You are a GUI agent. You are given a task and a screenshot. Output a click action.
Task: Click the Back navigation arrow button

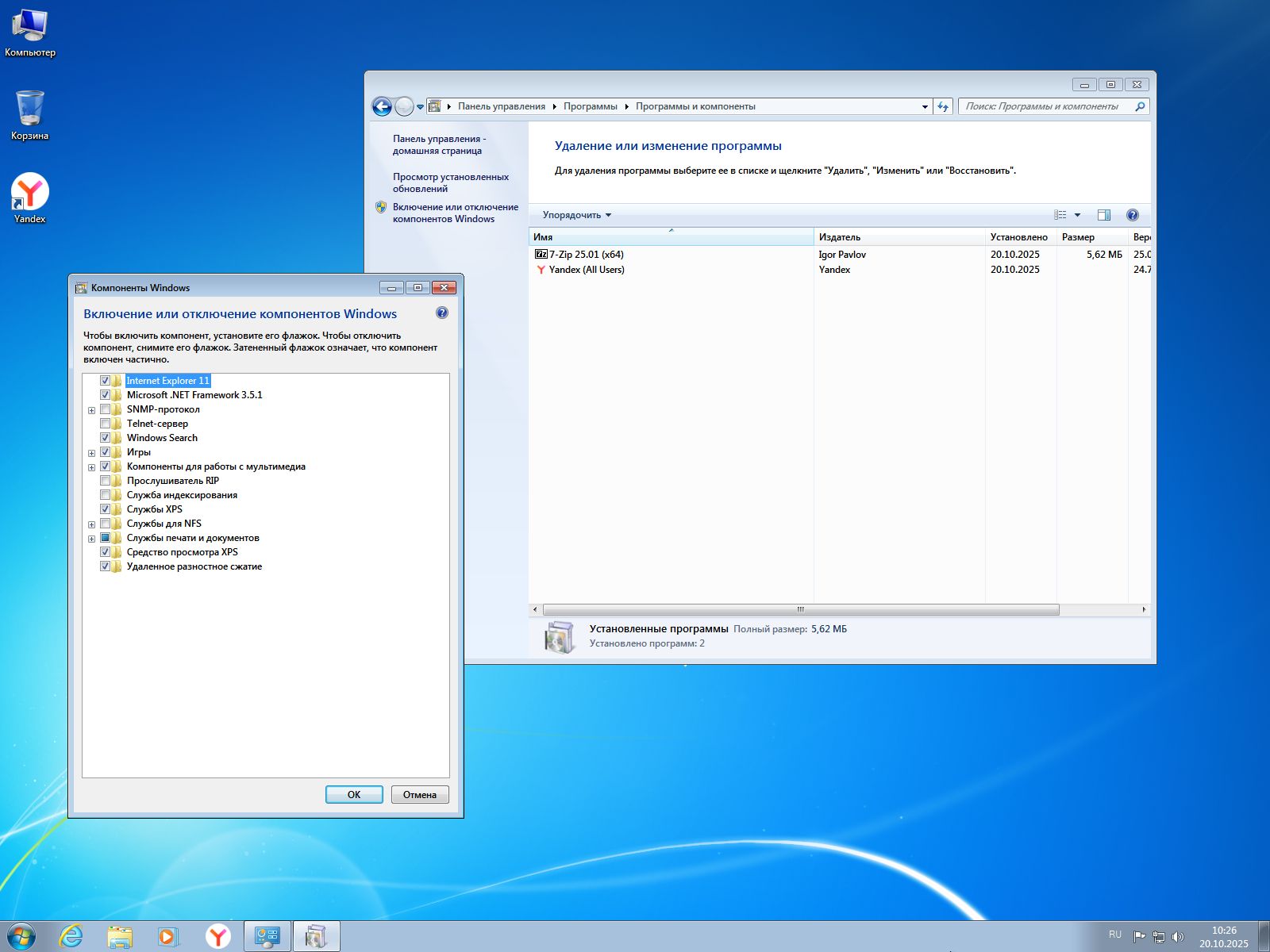pyautogui.click(x=382, y=106)
